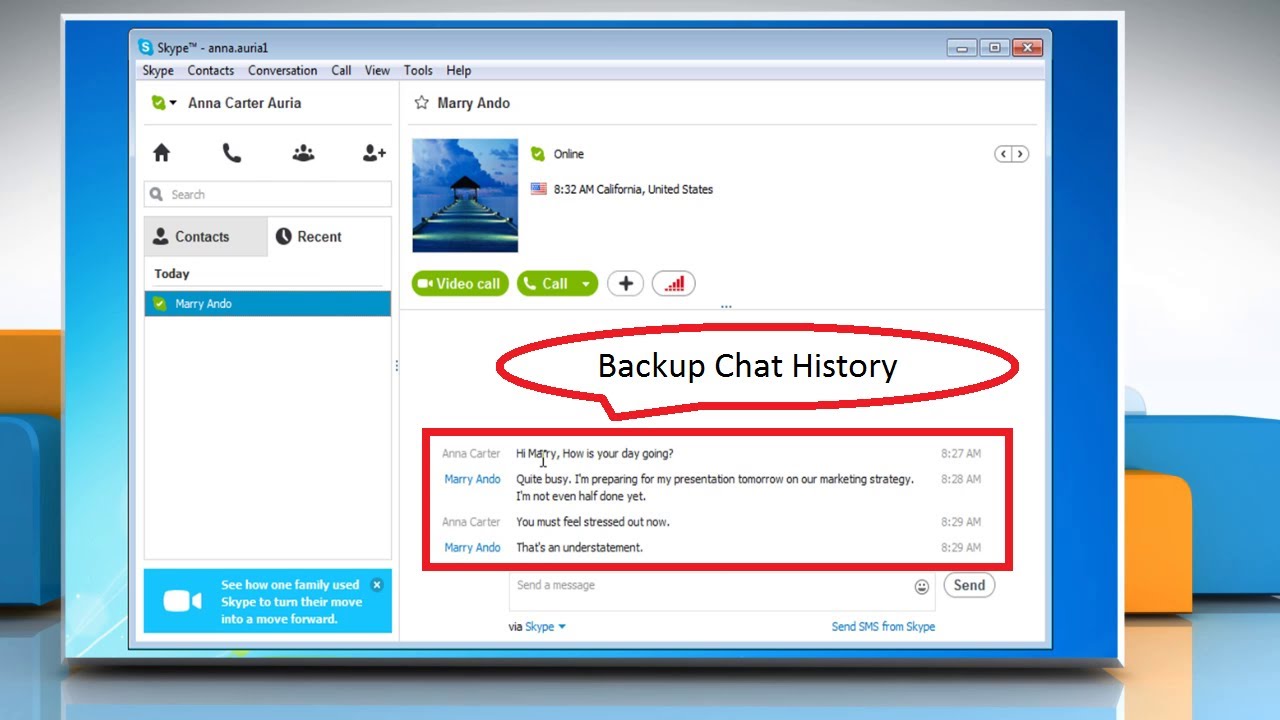Click Send SMS from Skype link

(x=883, y=627)
